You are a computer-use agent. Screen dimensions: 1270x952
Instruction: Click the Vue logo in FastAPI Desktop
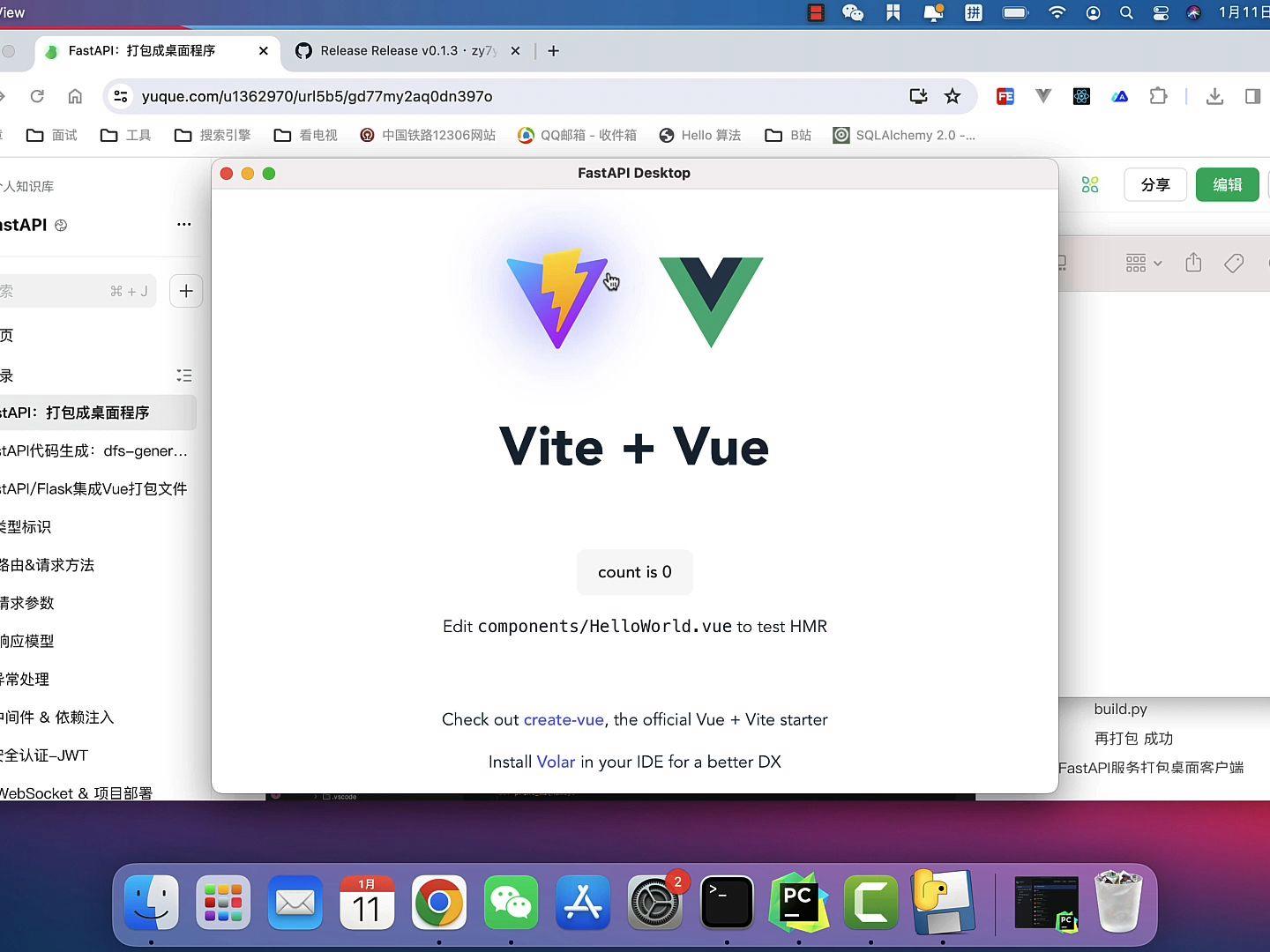point(711,302)
